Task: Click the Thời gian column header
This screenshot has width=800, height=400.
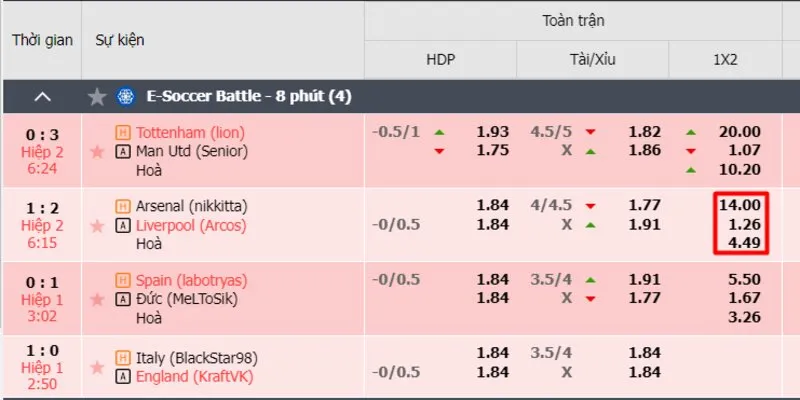Action: coord(41,40)
